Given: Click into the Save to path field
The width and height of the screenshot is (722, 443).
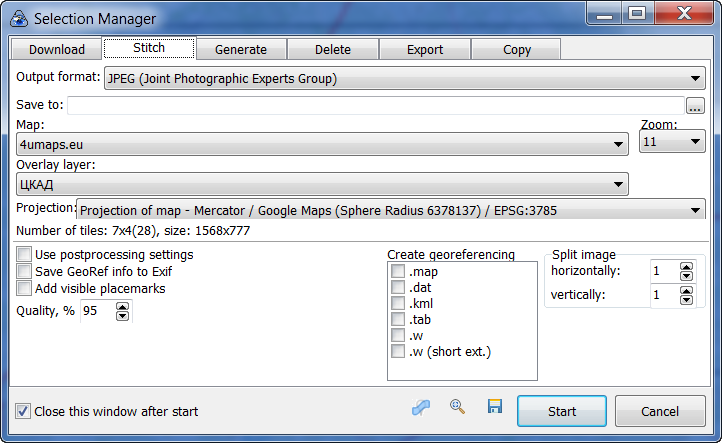Looking at the screenshot, I should click(375, 105).
